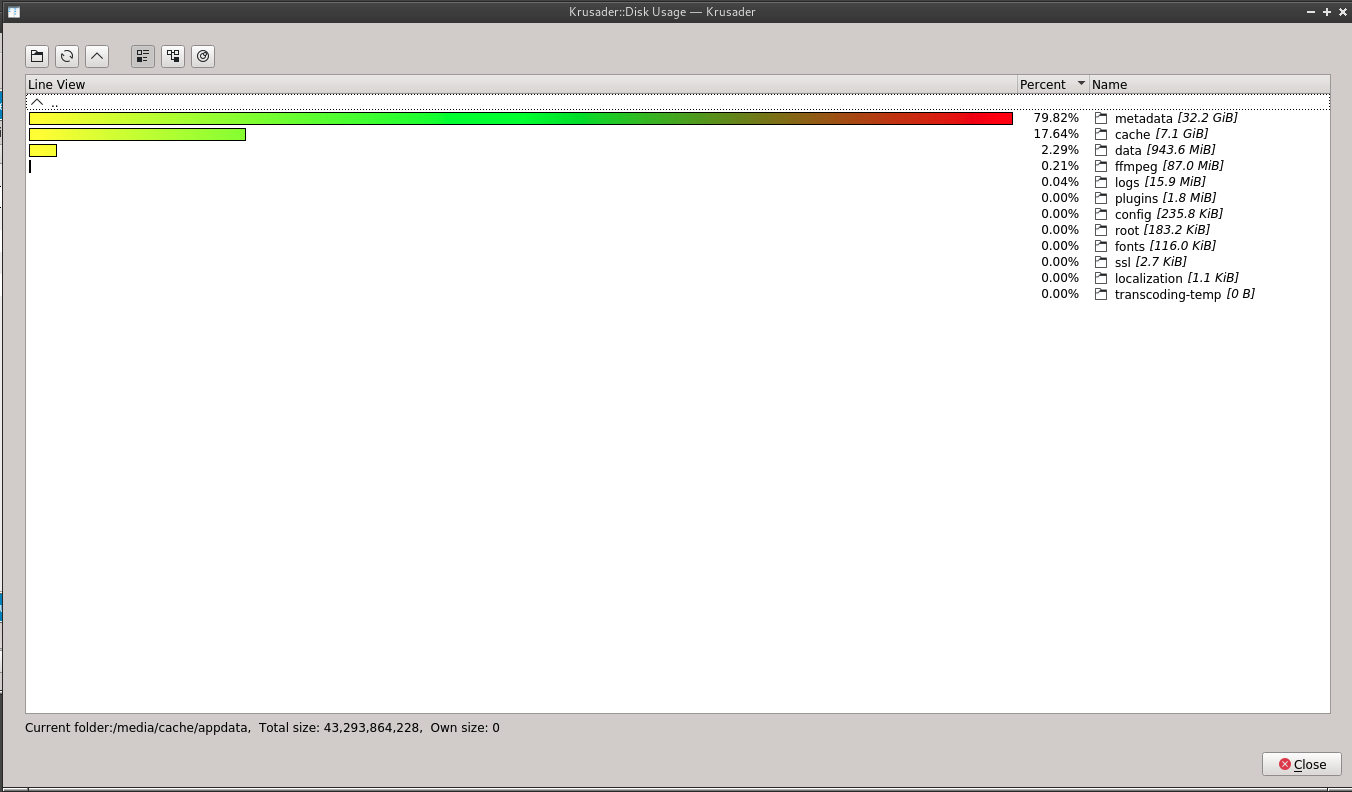Select the 'fonts [116.0 KiB]' entry
The width and height of the screenshot is (1352, 792).
(1165, 246)
